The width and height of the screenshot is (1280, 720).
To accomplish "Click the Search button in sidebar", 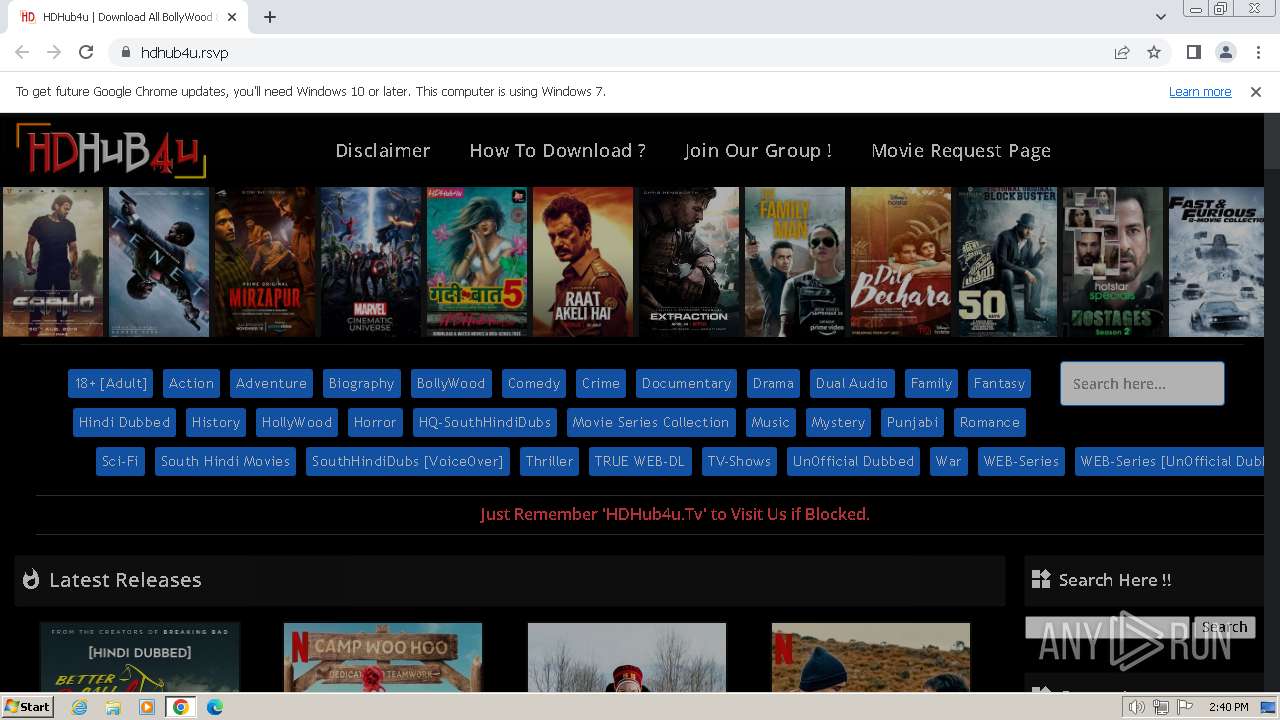I will pos(1224,627).
